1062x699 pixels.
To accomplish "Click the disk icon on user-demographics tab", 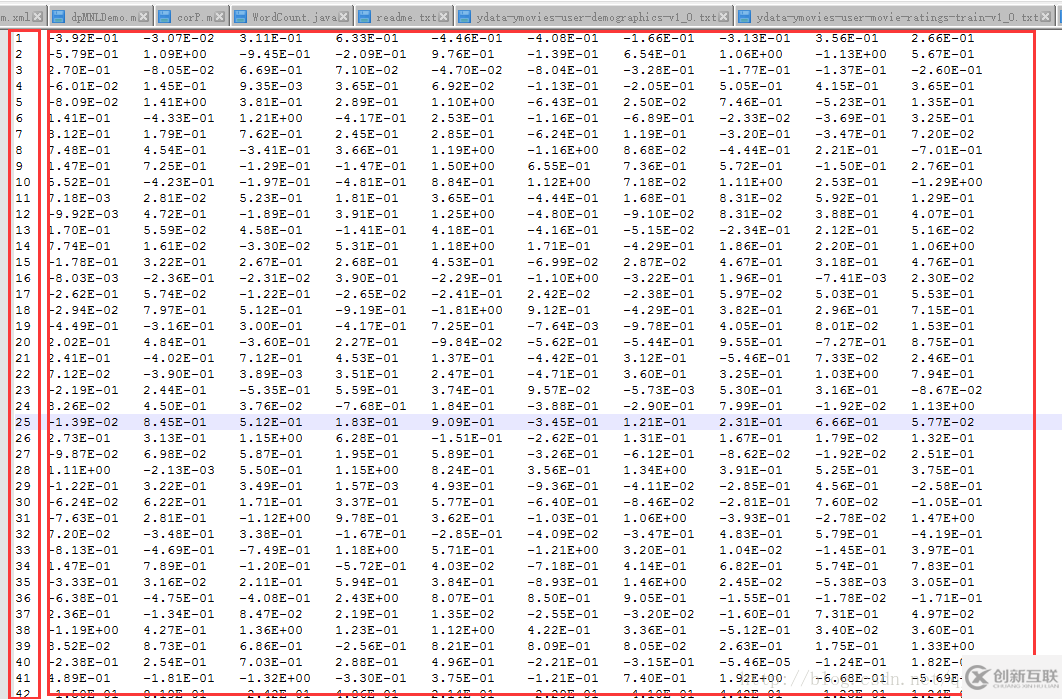I will [x=464, y=17].
